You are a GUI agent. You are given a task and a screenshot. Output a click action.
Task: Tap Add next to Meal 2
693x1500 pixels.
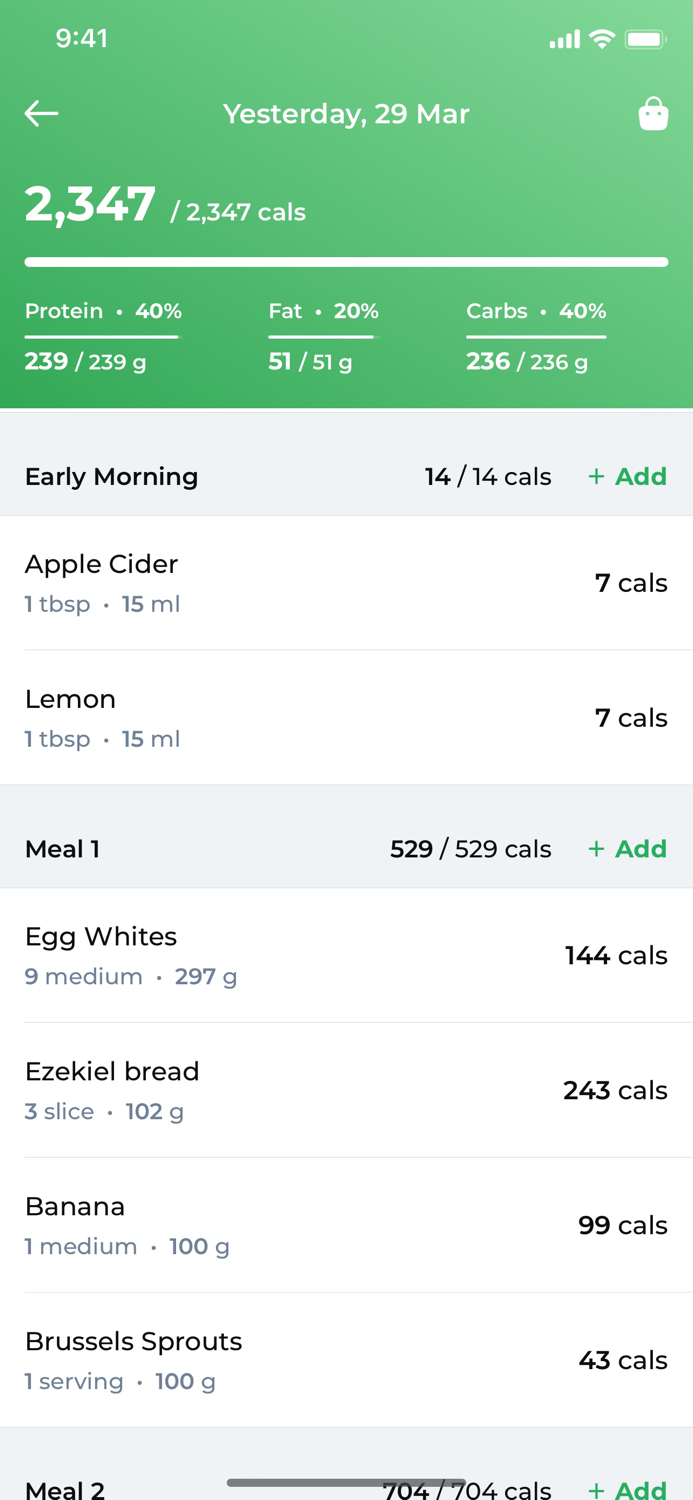(627, 1490)
